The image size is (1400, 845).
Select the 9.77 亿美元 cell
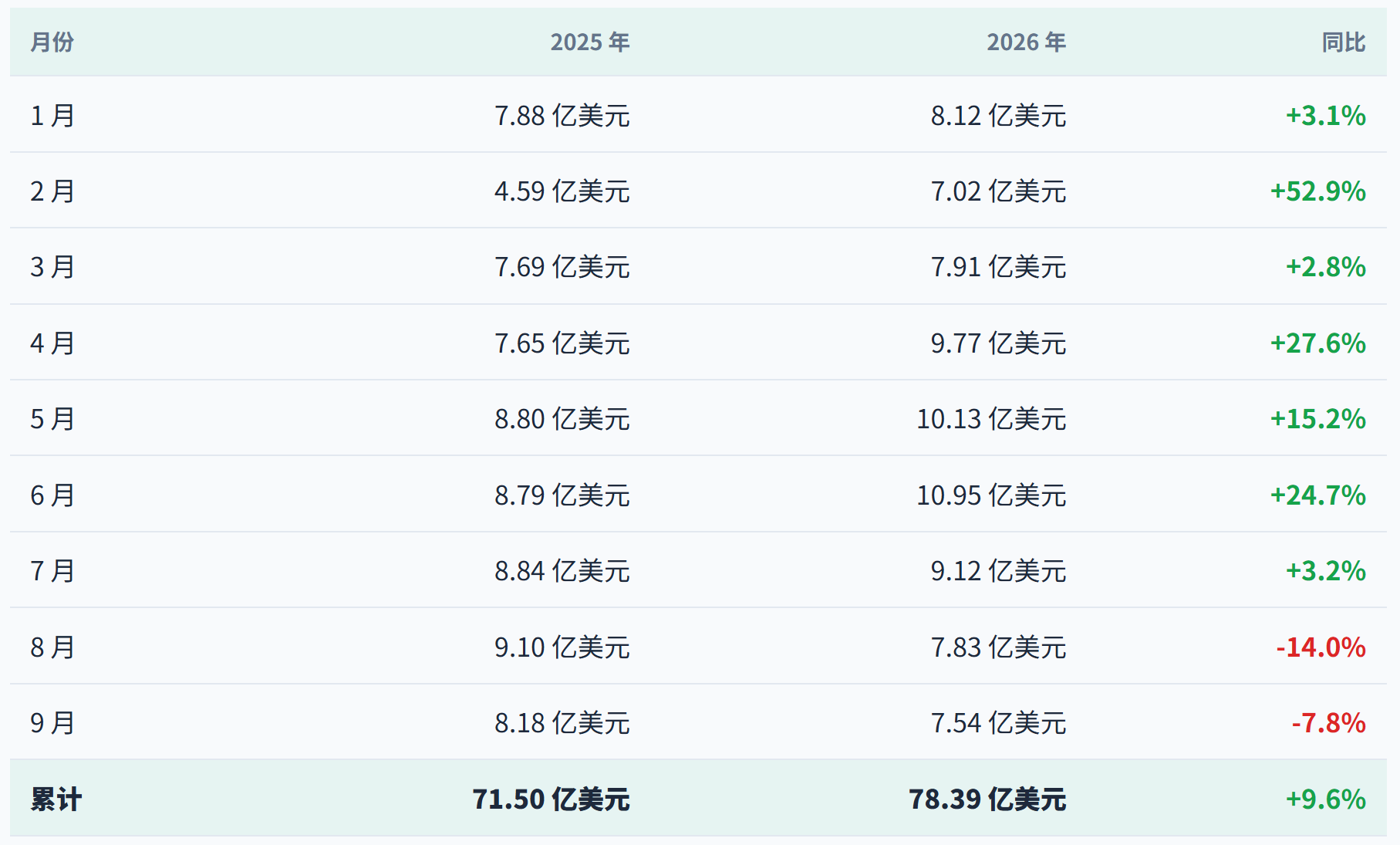999,343
